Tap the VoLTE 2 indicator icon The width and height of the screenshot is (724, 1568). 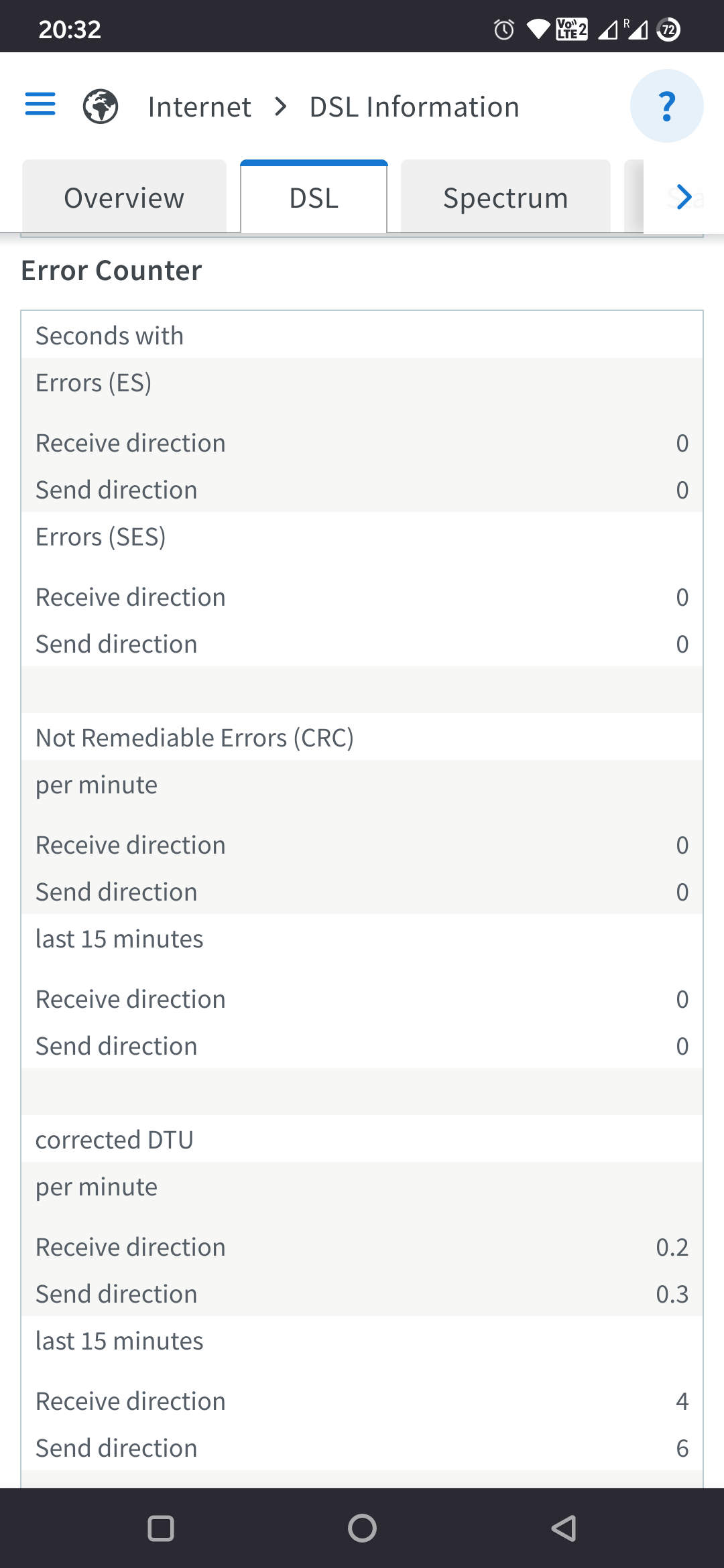point(572,29)
